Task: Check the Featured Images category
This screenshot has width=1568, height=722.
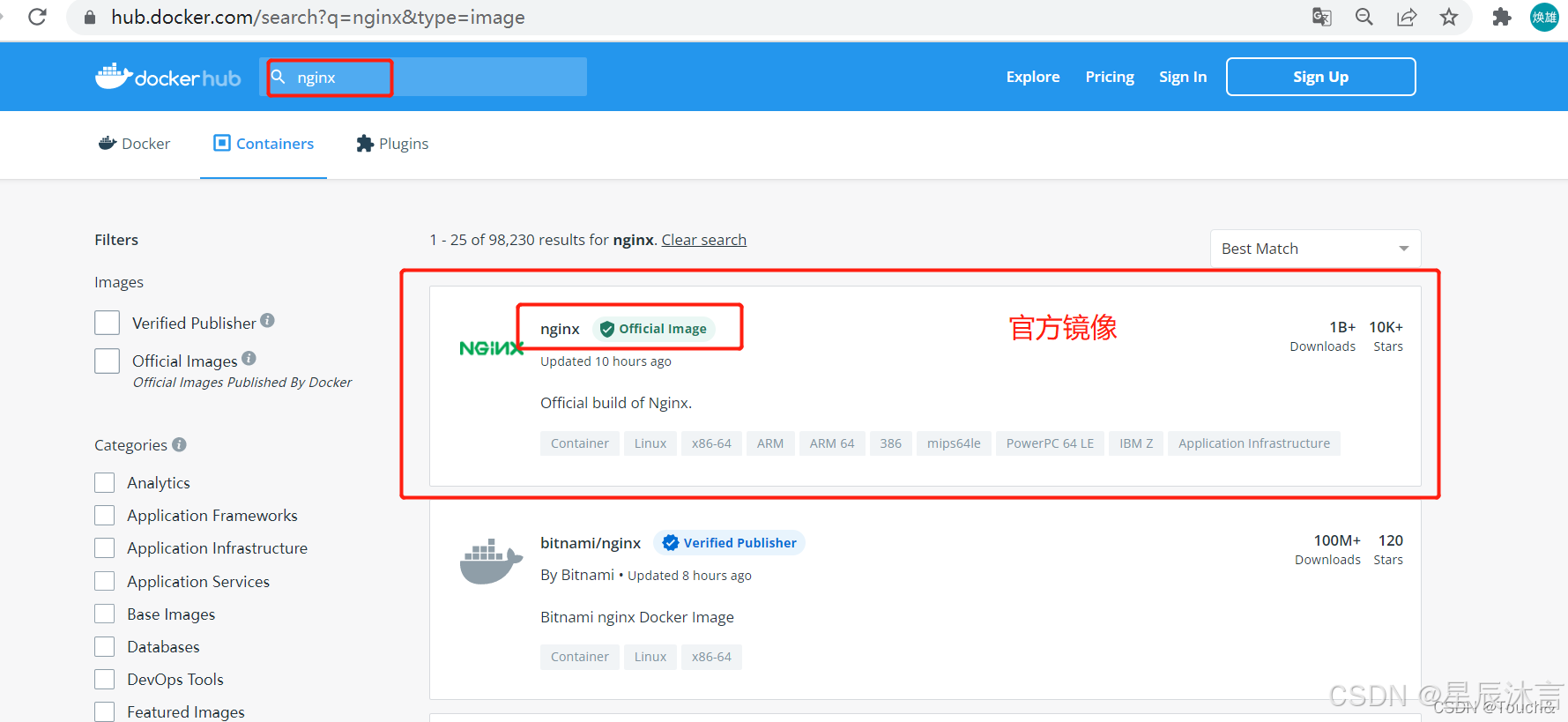Action: pyautogui.click(x=105, y=711)
